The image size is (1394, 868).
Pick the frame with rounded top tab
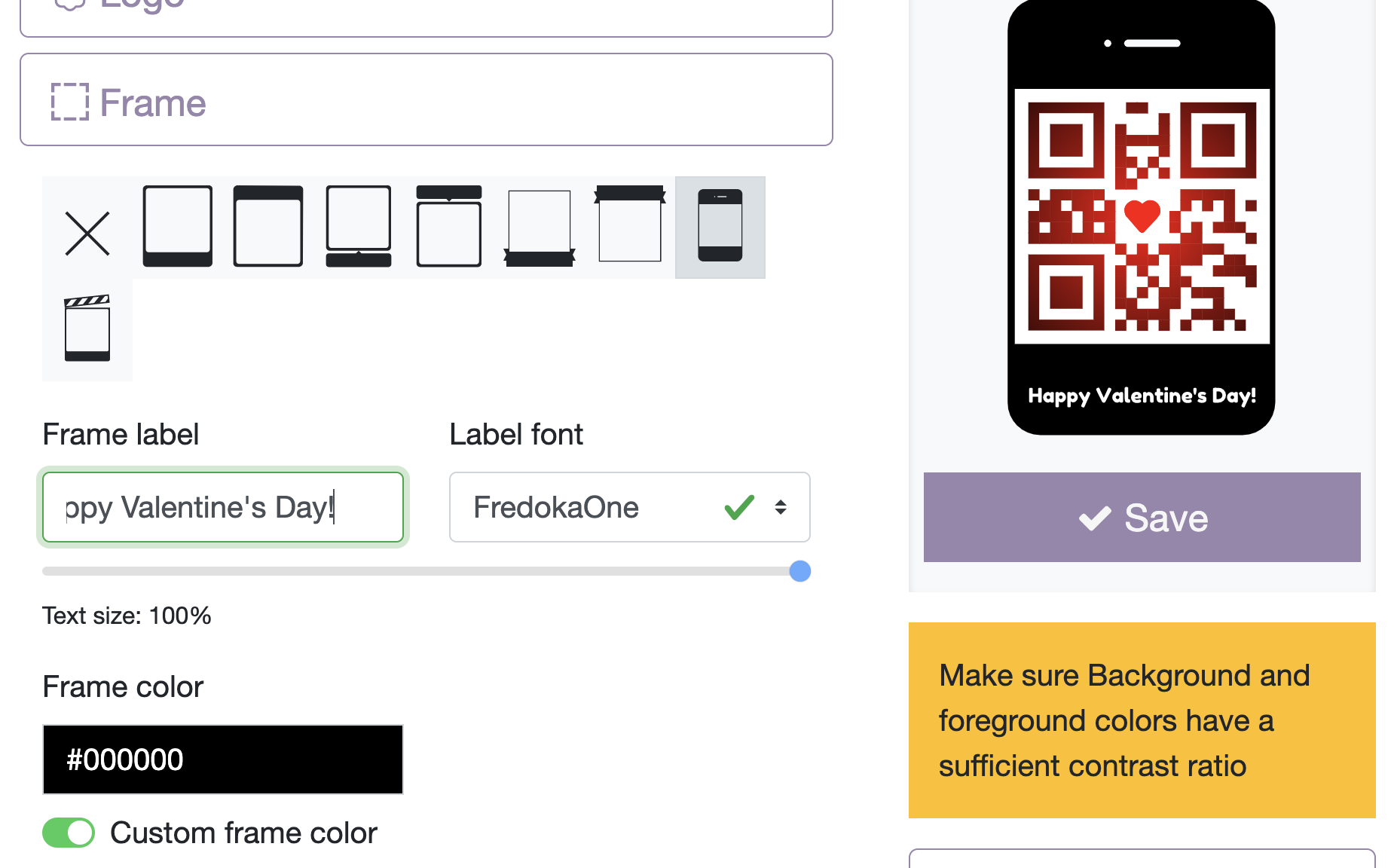(x=448, y=226)
